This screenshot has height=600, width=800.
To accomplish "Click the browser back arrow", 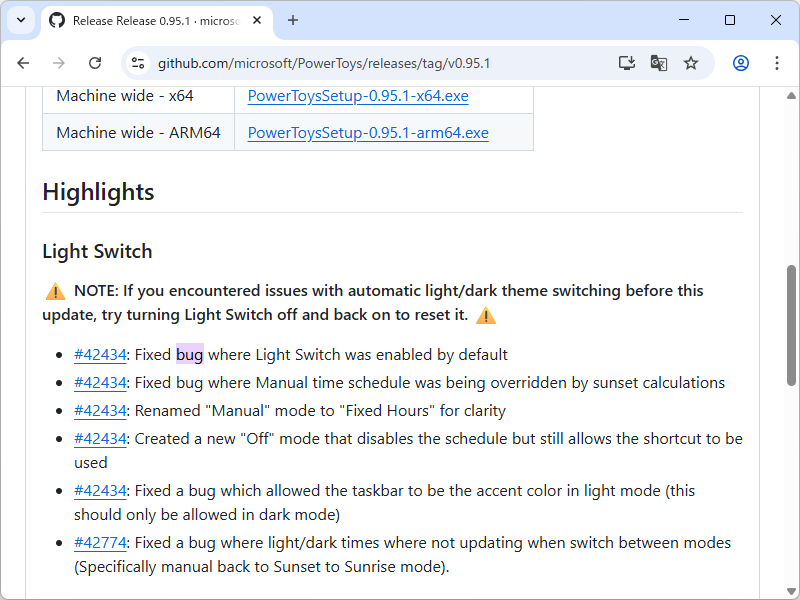I will coord(23,63).
